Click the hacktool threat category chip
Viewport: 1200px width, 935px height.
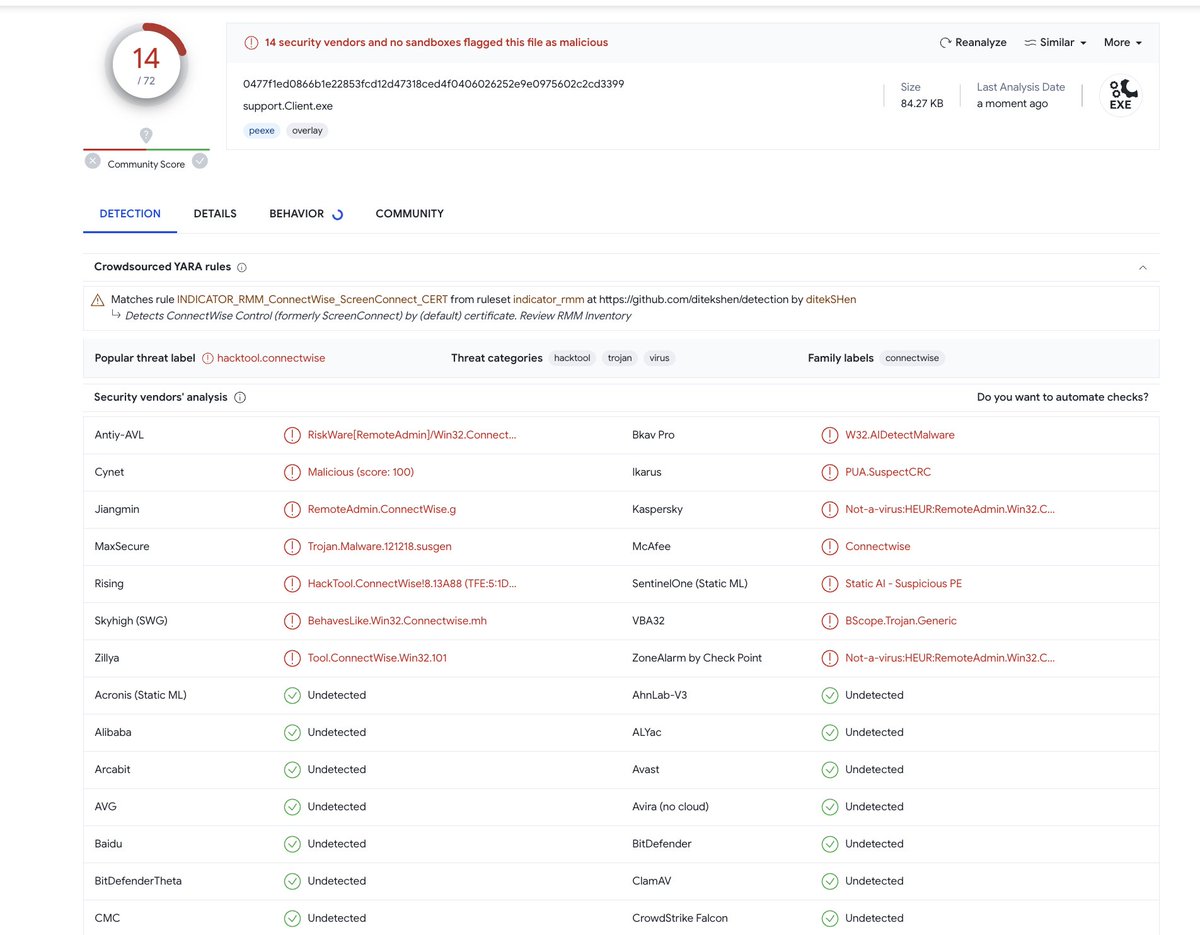572,358
